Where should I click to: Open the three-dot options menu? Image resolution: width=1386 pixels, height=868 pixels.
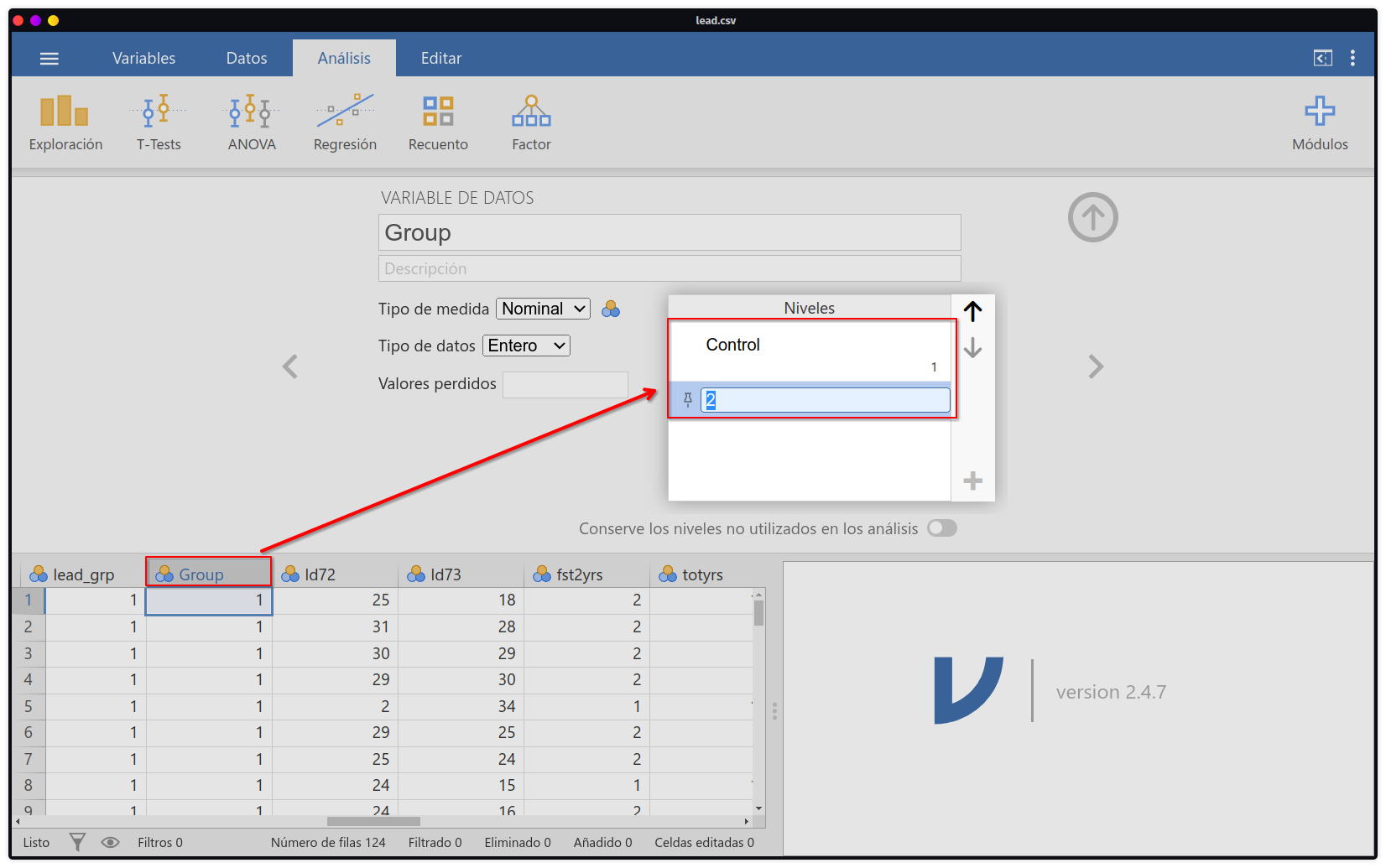1352,58
